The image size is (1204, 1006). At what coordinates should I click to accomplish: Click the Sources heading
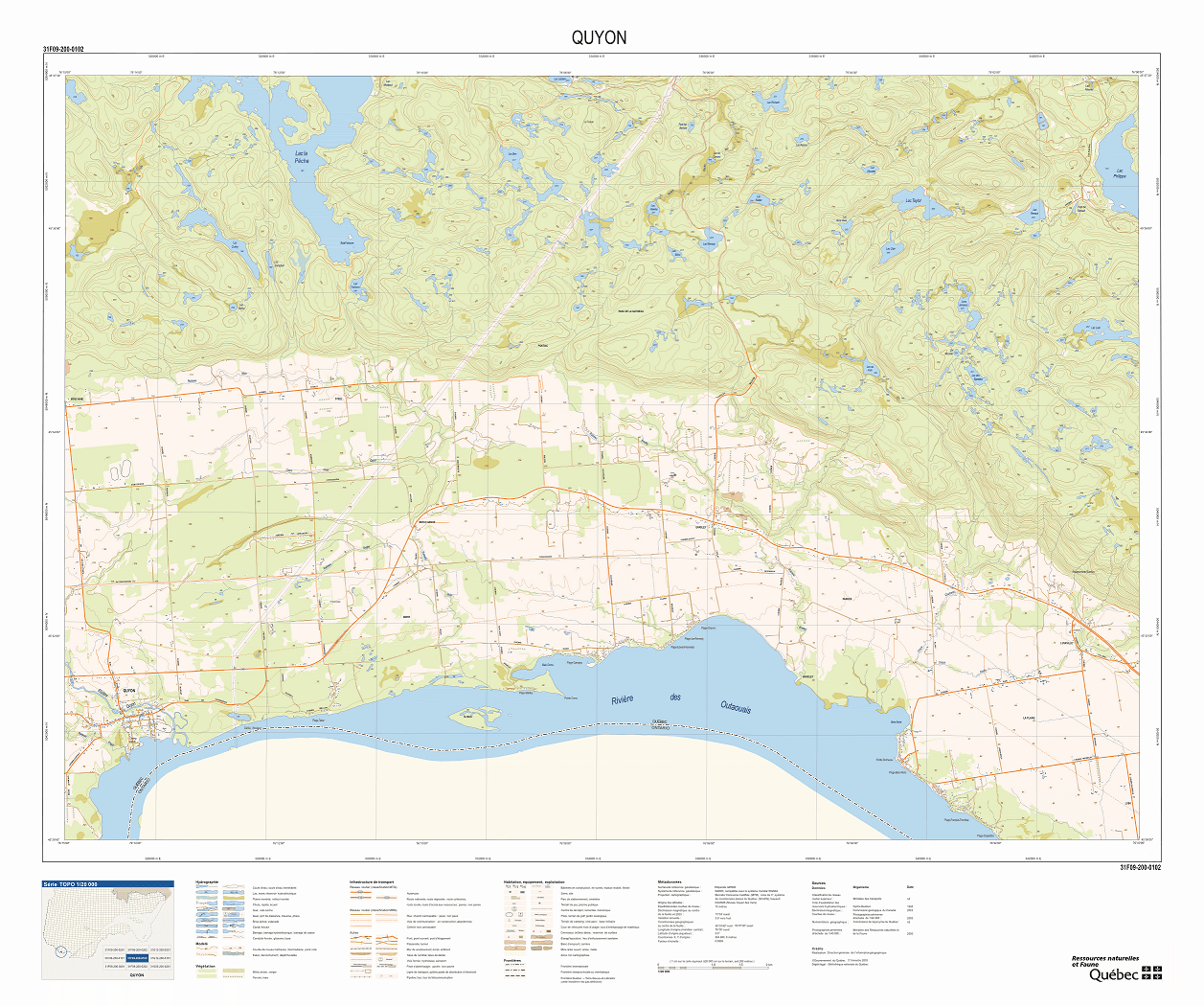pyautogui.click(x=818, y=882)
